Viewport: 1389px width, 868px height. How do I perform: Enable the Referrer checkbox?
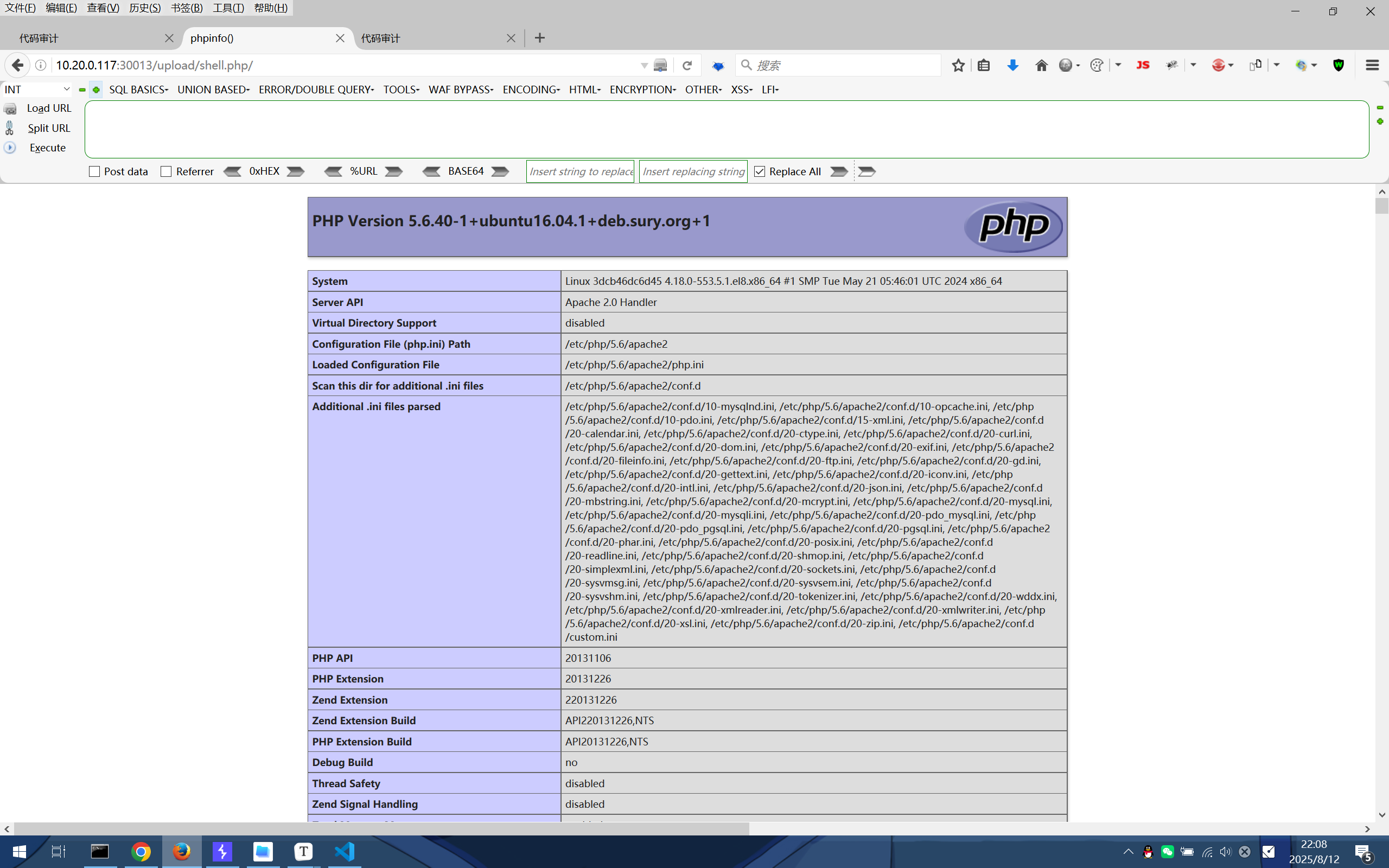pyautogui.click(x=167, y=171)
